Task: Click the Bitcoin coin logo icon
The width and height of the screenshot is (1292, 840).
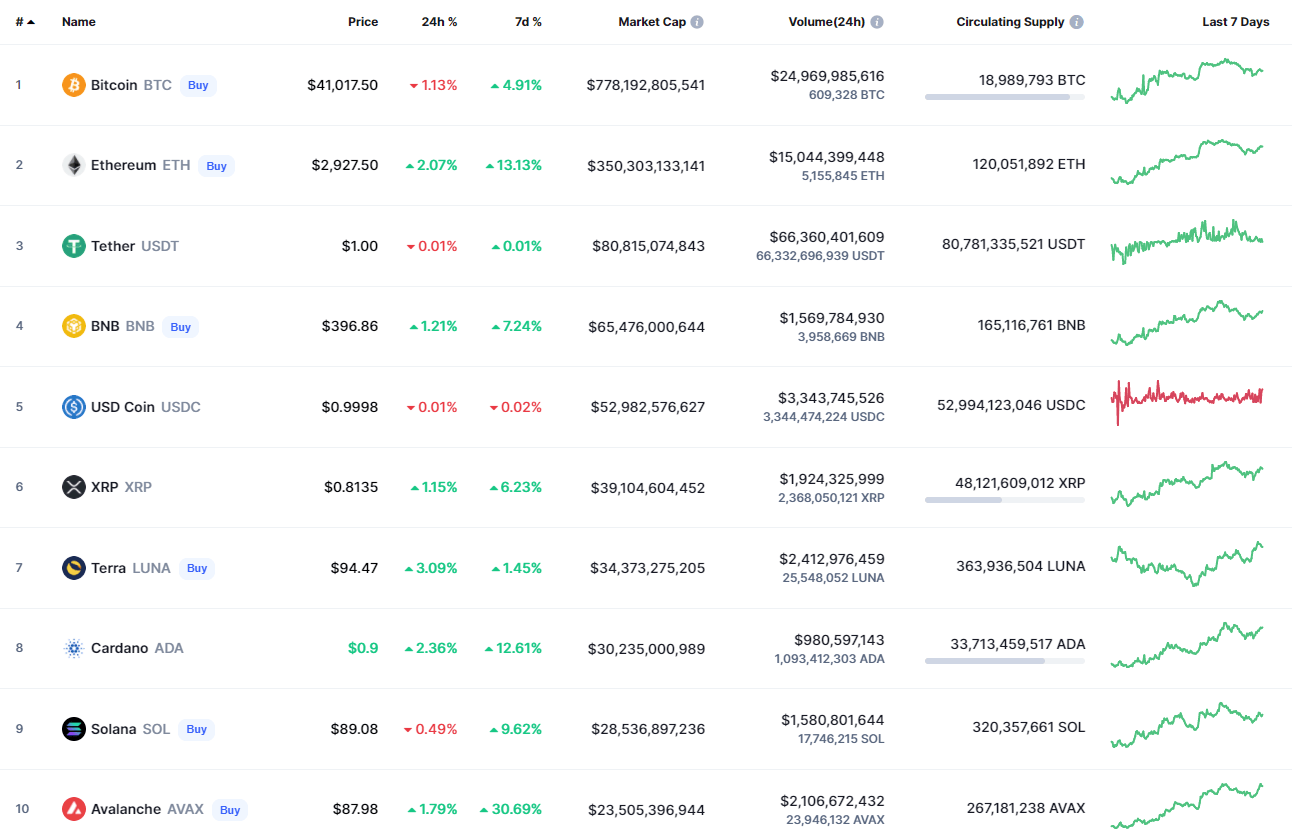Action: tap(74, 85)
